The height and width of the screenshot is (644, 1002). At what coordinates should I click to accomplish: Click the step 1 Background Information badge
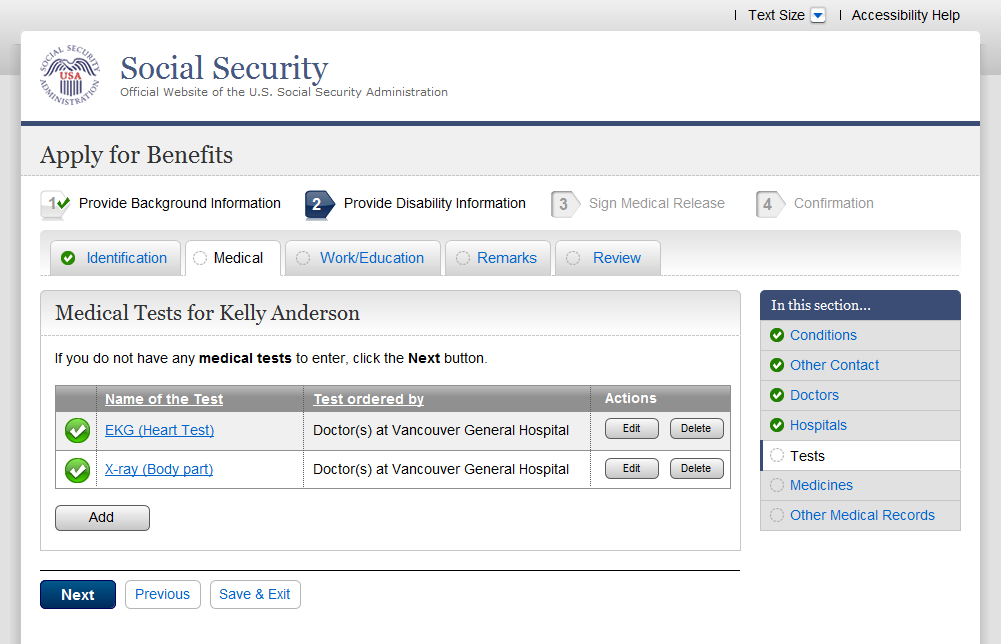54,204
